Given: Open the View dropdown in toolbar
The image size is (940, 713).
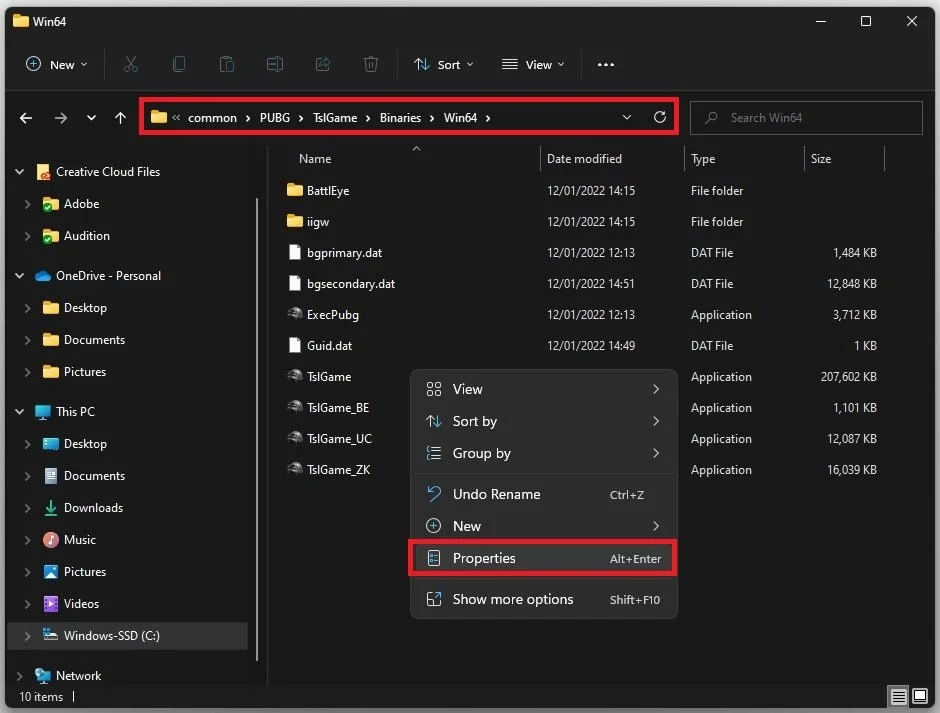Looking at the screenshot, I should coord(533,64).
